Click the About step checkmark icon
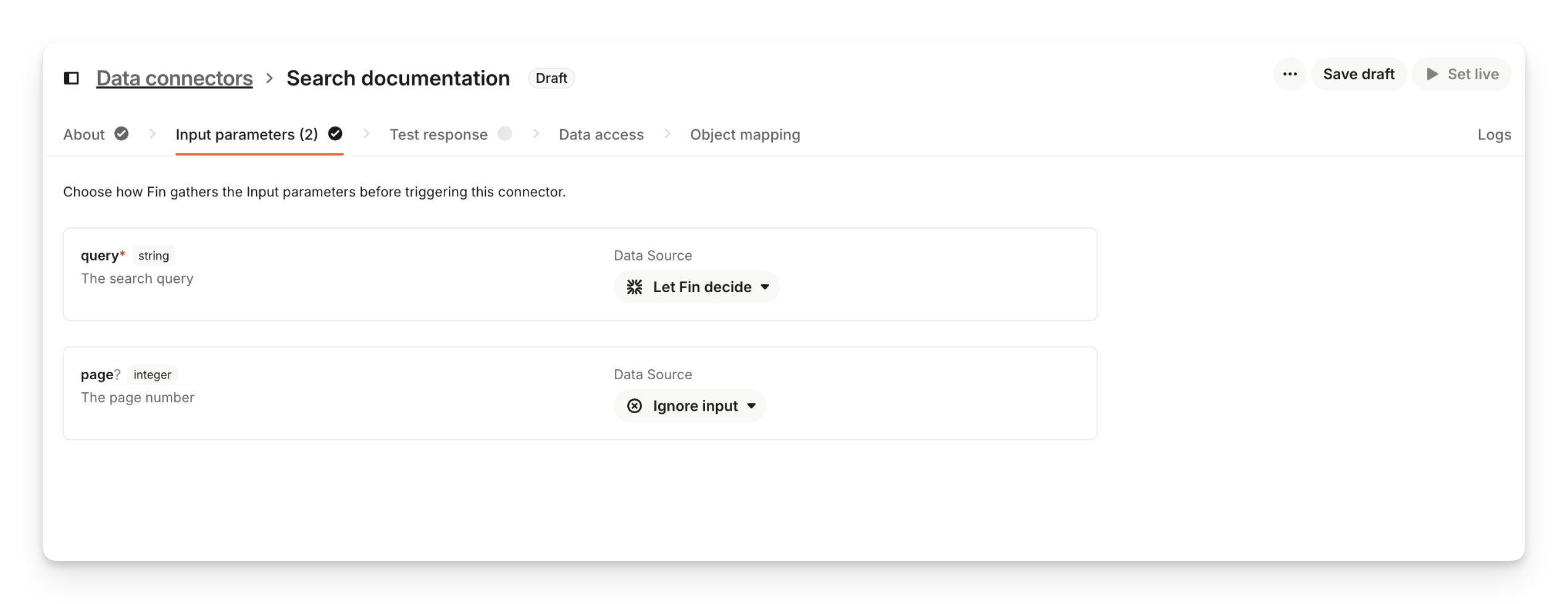This screenshot has height=604, width=1568. [x=122, y=134]
